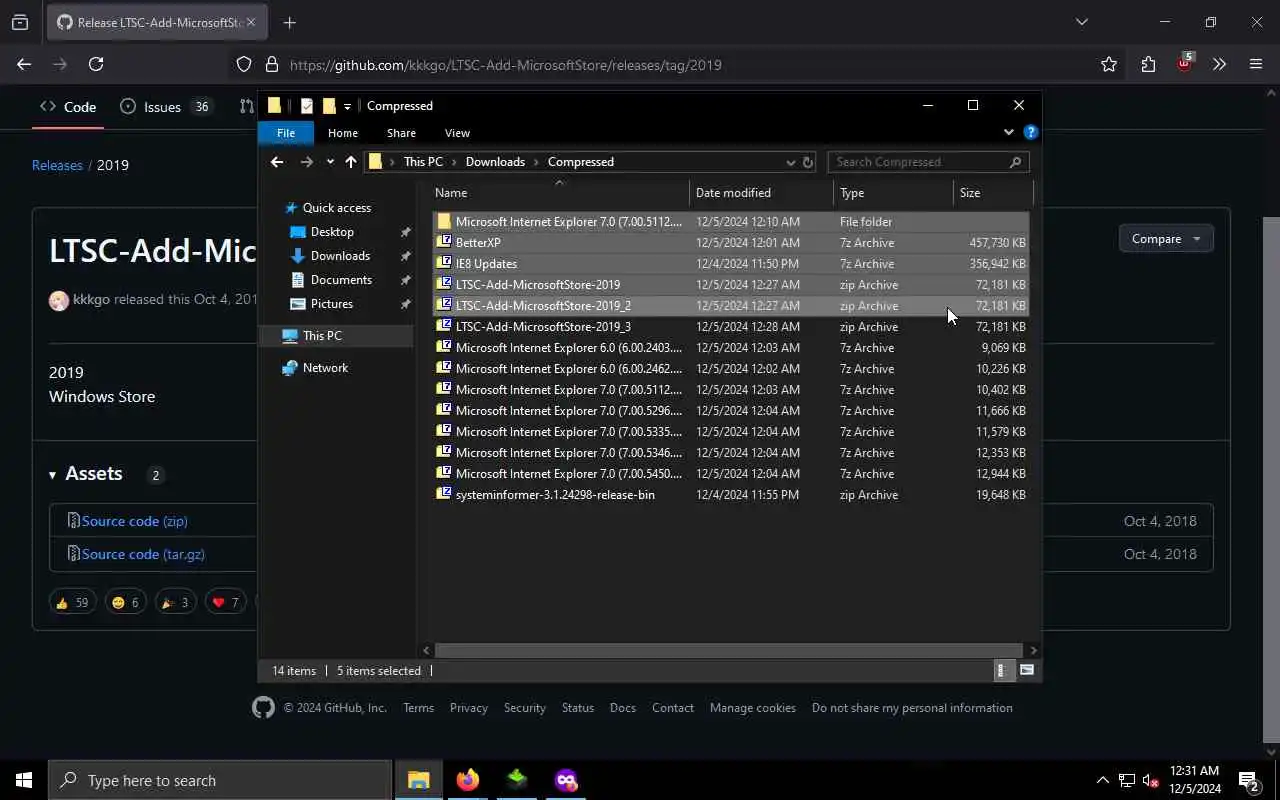Image resolution: width=1280 pixels, height=800 pixels.
Task: Click New folder icon in quick access toolbar
Action: pos(329,106)
